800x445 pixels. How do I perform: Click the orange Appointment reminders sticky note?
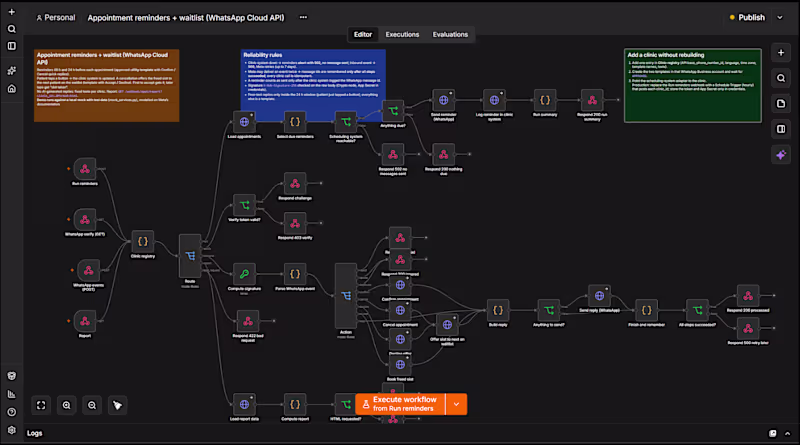[x=107, y=85]
